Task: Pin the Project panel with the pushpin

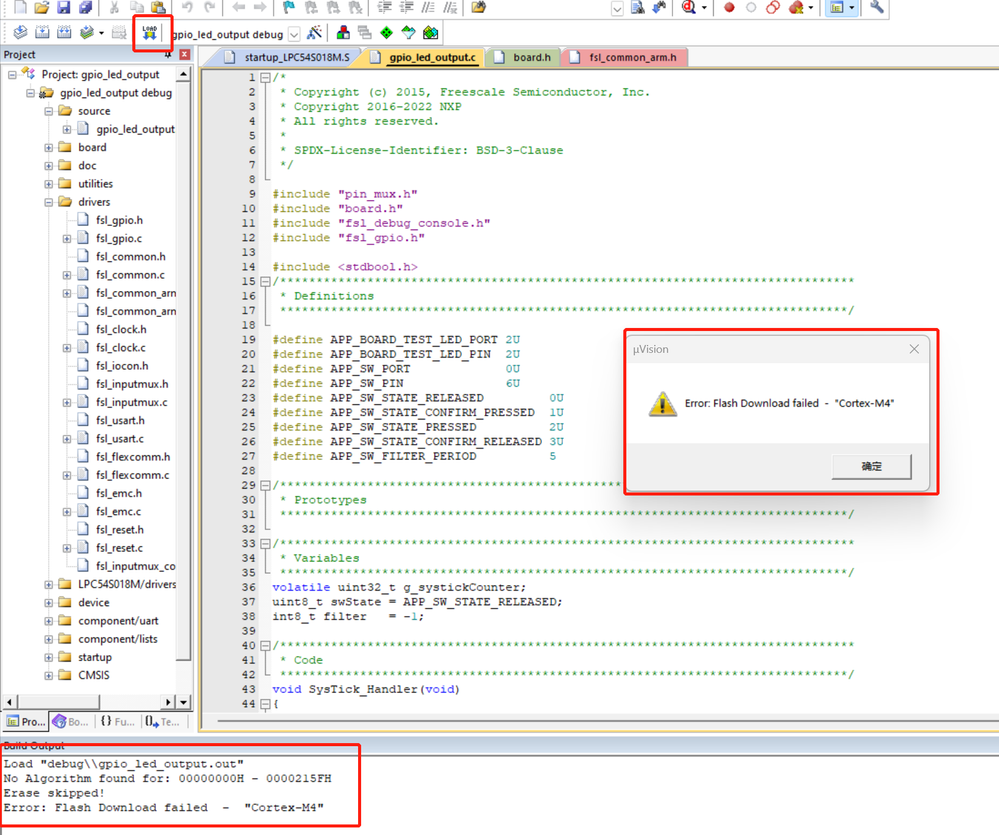Action: click(168, 55)
